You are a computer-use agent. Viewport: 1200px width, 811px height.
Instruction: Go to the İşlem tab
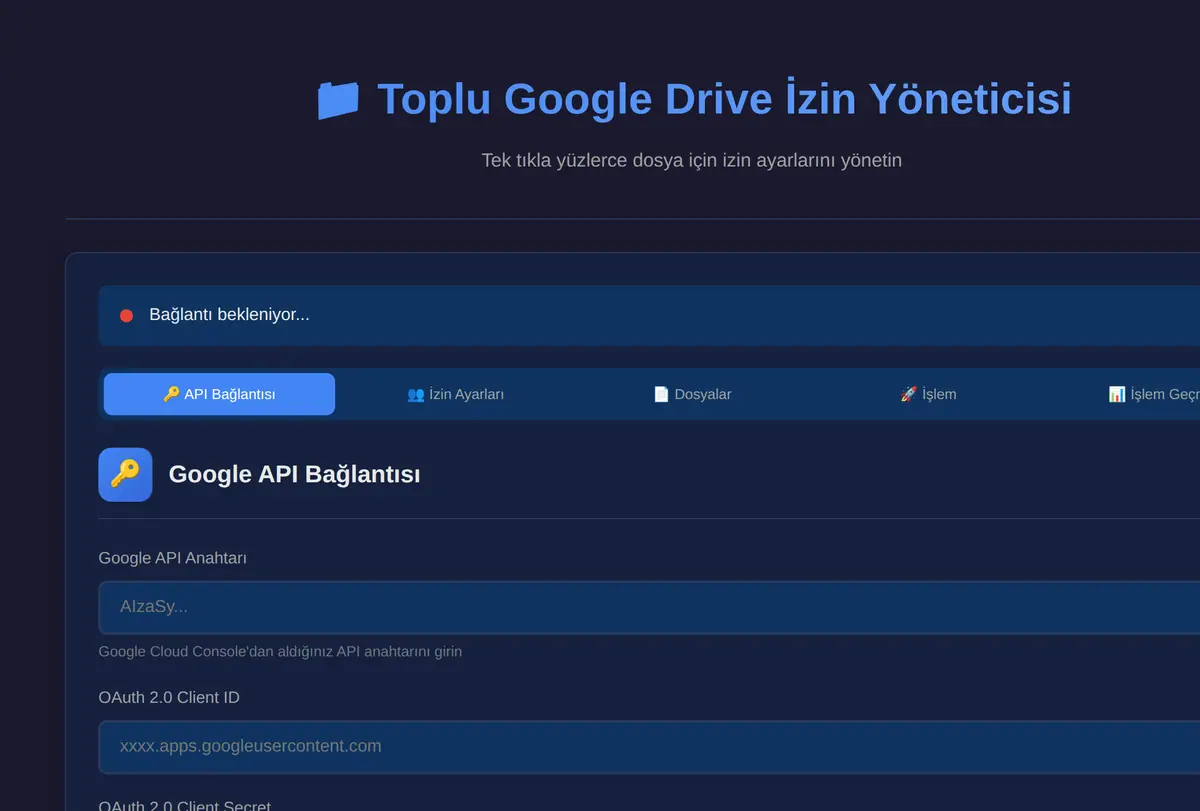coord(928,394)
